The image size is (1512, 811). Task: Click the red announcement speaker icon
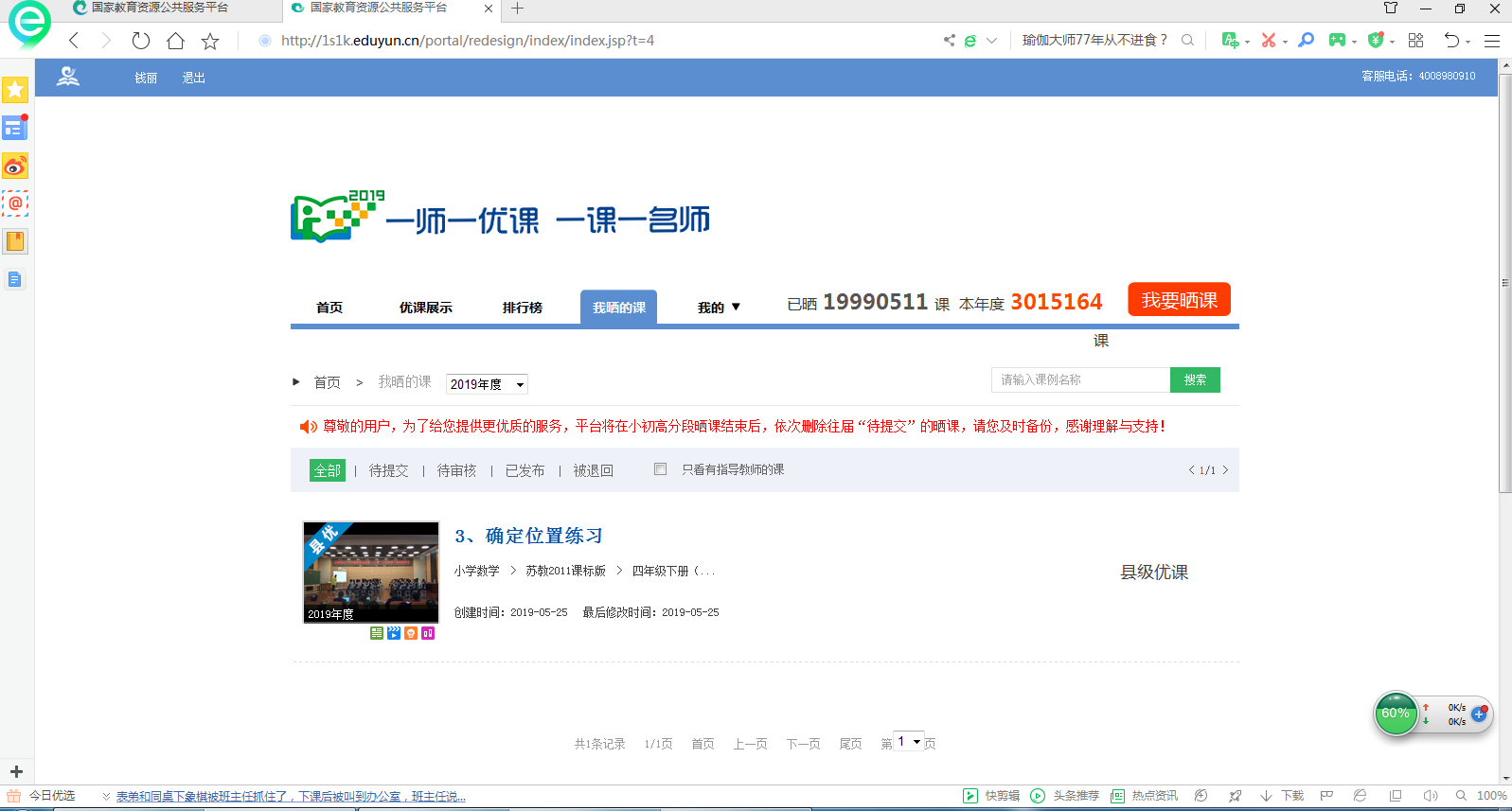pyautogui.click(x=308, y=427)
